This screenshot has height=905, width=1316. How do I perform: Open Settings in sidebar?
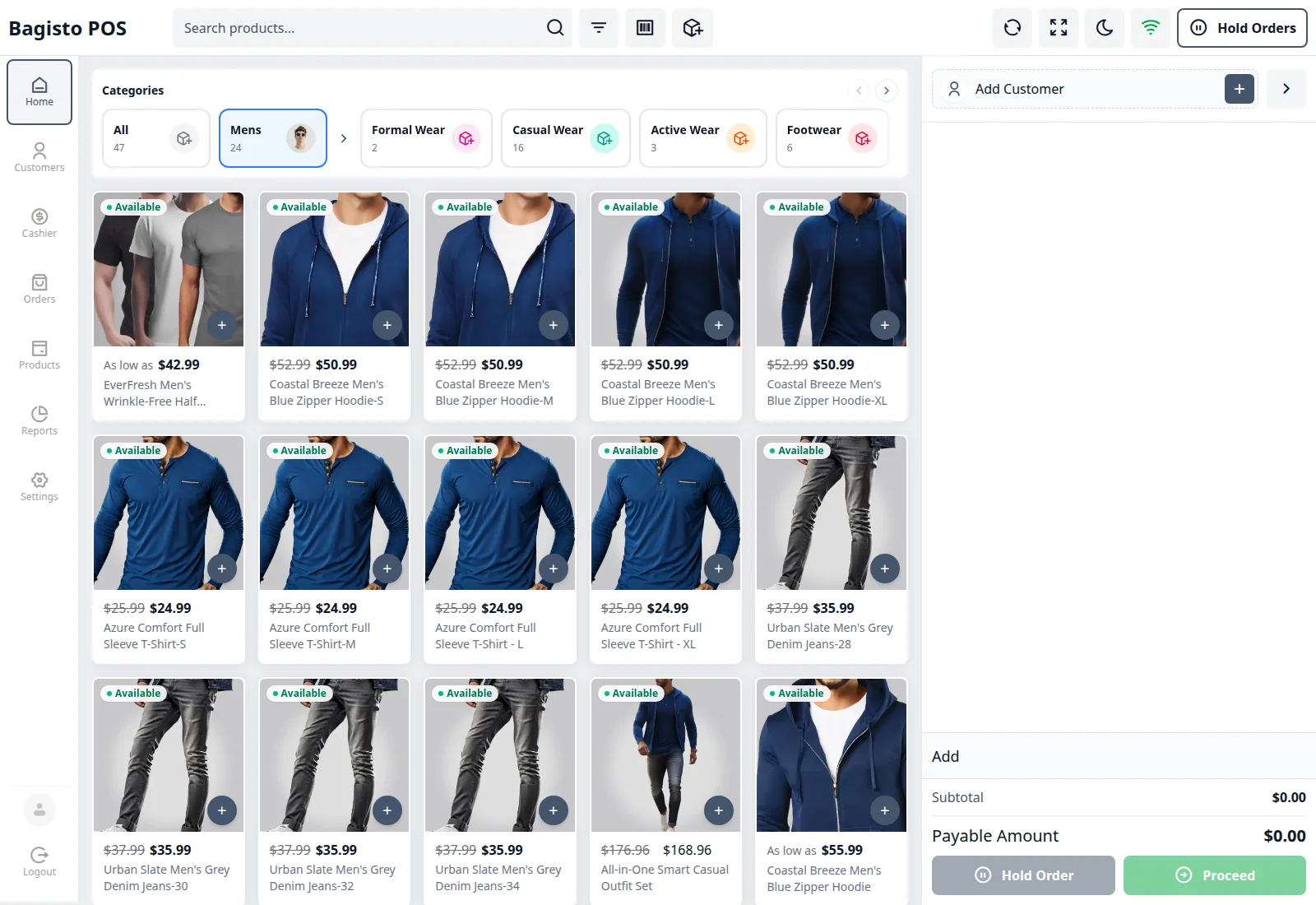39,487
